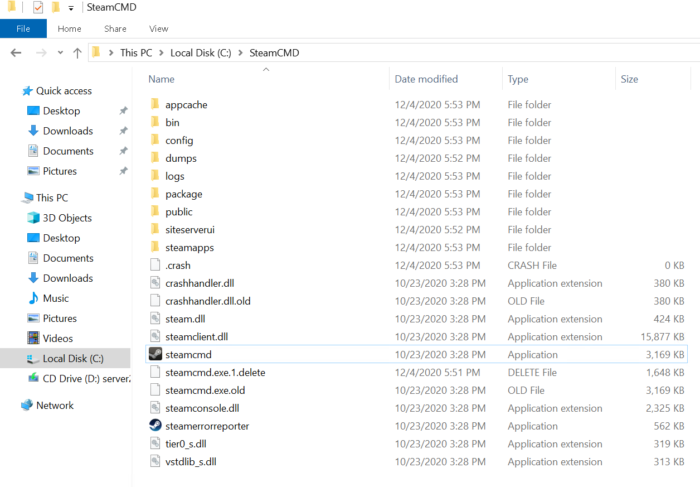
Task: Open the View ribbon tab
Action: (x=158, y=29)
